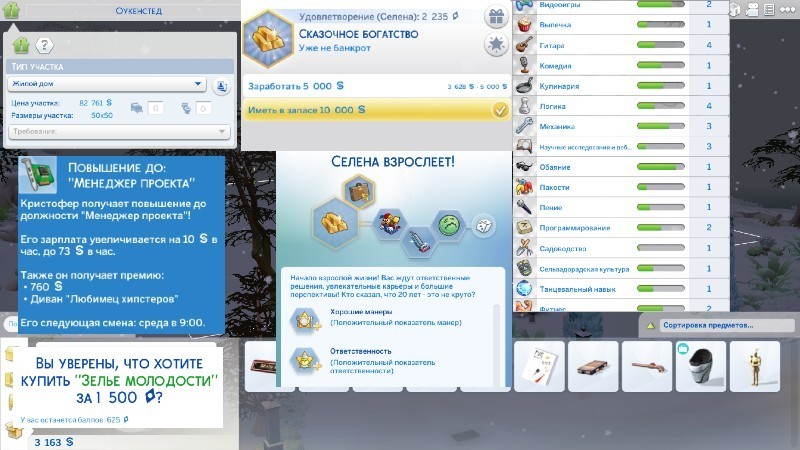Screen dimensions: 800x450
Task: Select the vacuum cleaner trait hexagon
Action: pos(419,241)
